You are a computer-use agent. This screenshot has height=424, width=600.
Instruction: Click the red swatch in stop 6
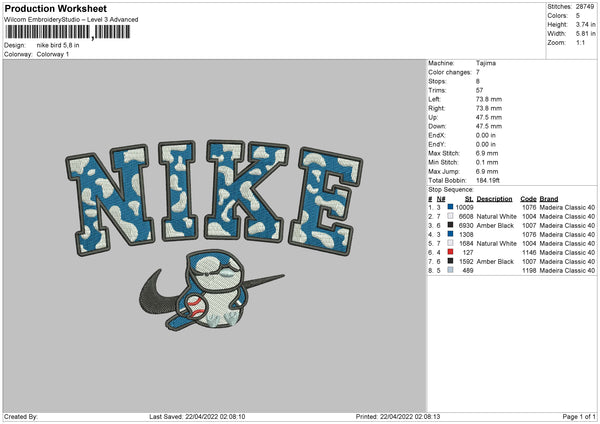coord(450,252)
